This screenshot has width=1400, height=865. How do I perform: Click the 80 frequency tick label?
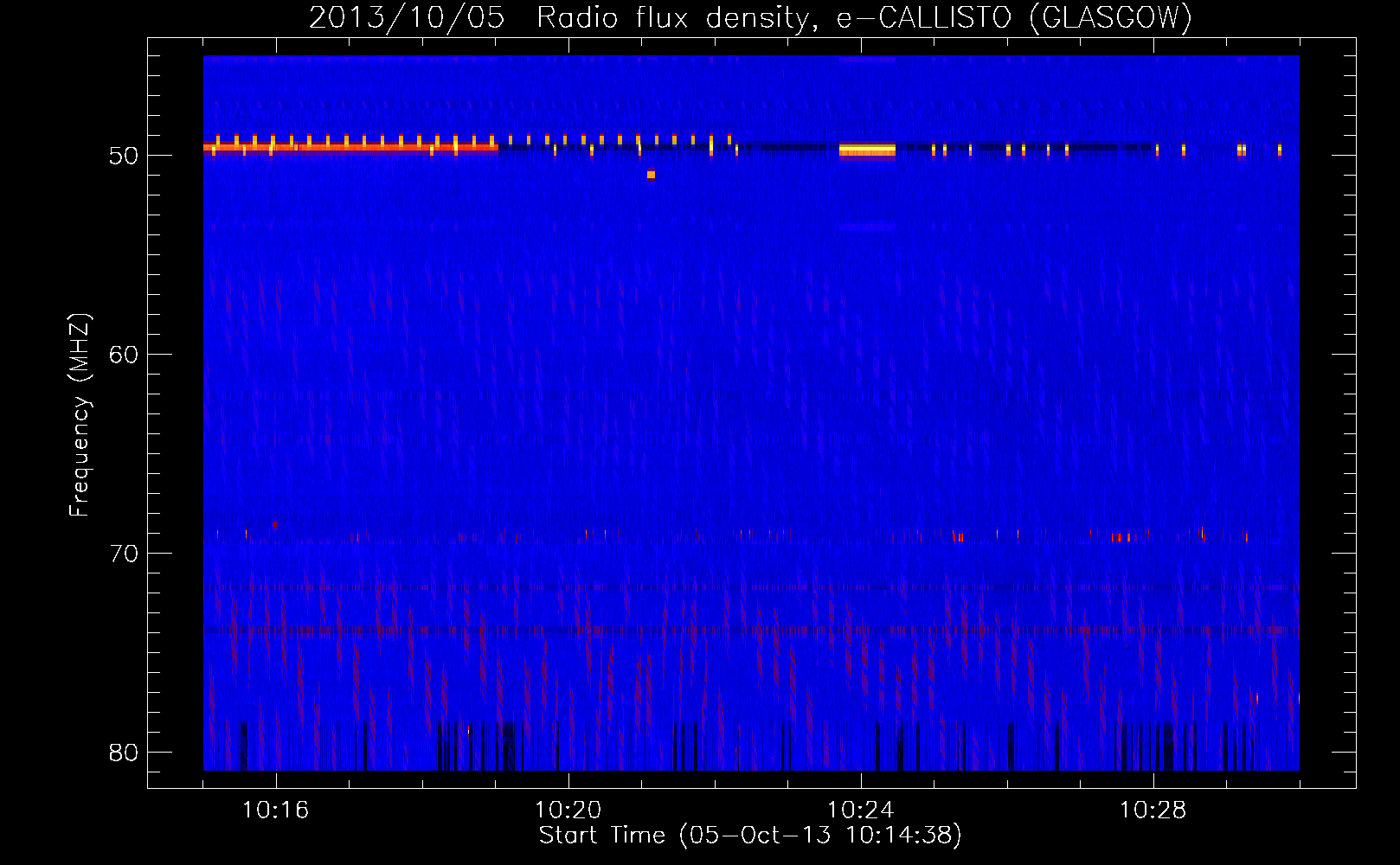point(125,753)
